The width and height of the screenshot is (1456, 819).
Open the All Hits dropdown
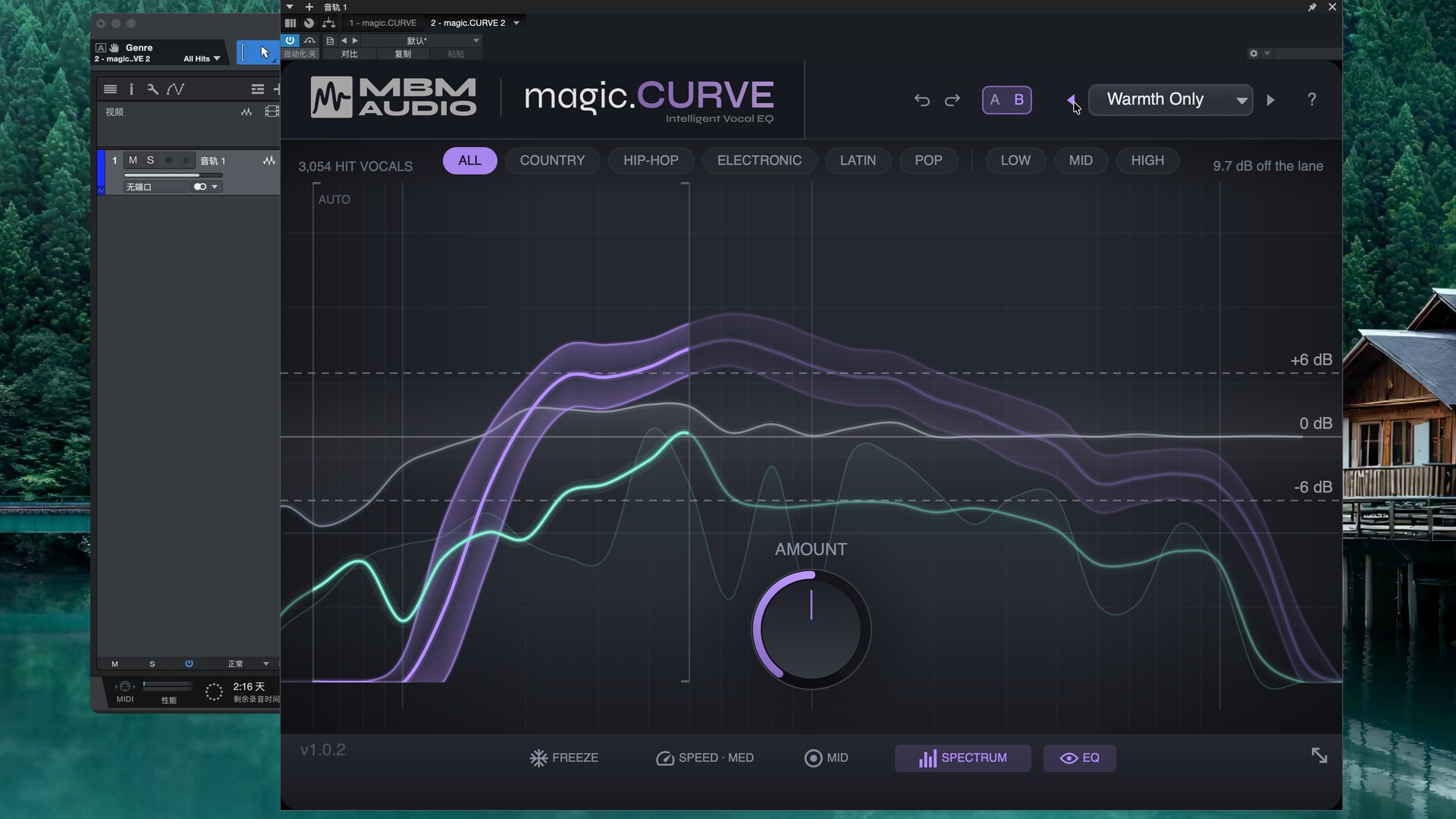pos(202,58)
